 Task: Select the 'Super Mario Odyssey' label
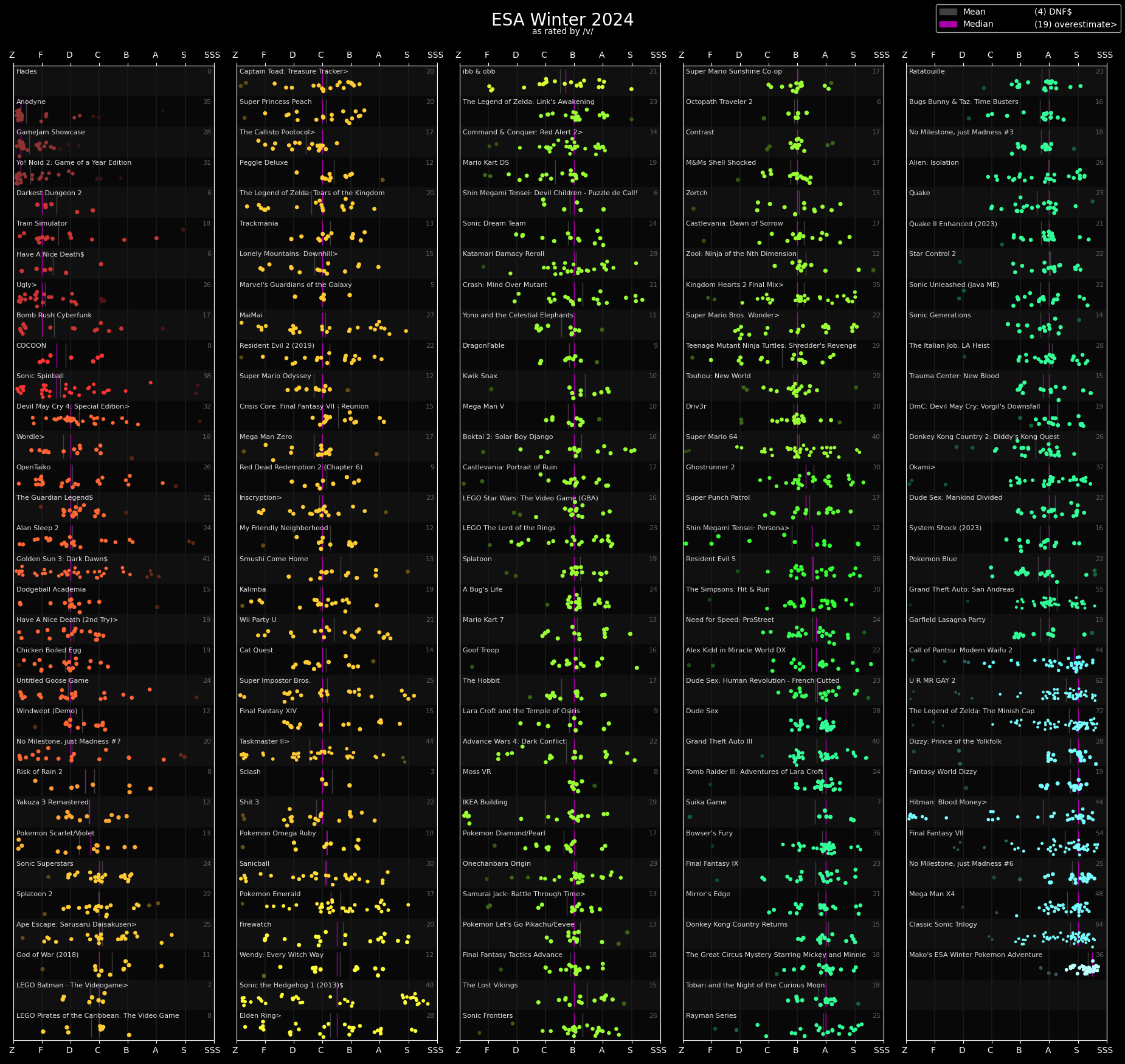(x=275, y=376)
